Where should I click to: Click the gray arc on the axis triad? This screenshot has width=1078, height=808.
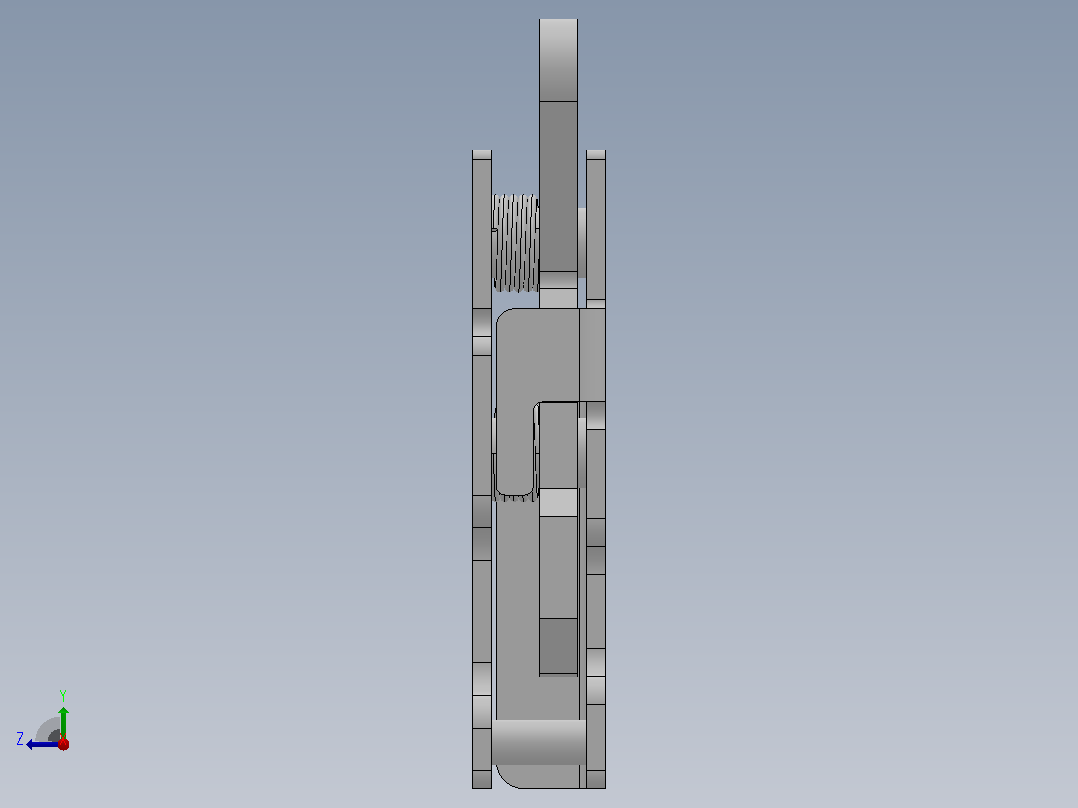(x=47, y=729)
